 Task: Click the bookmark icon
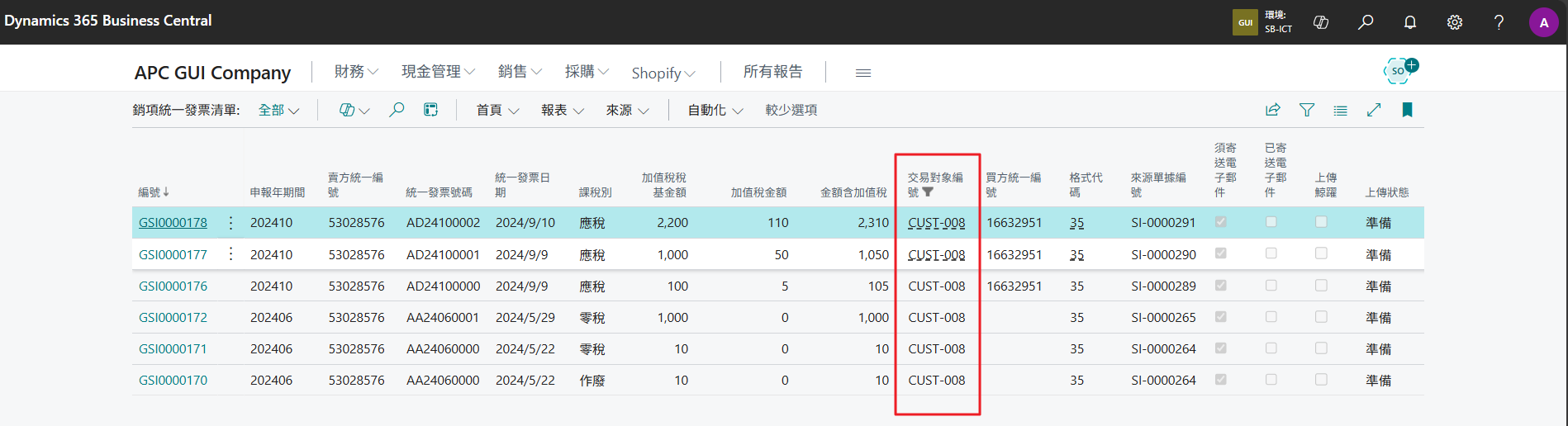(x=1407, y=110)
